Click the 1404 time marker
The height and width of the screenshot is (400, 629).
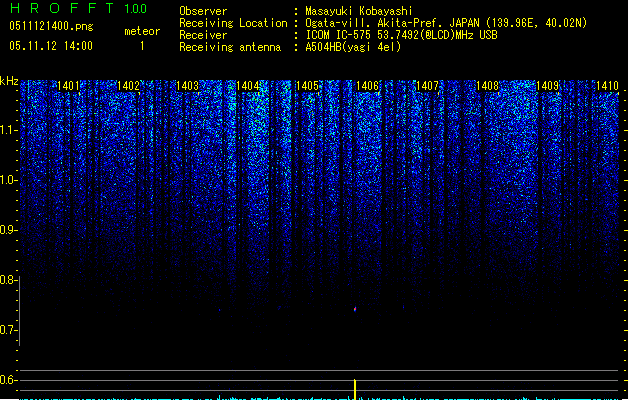(248, 86)
